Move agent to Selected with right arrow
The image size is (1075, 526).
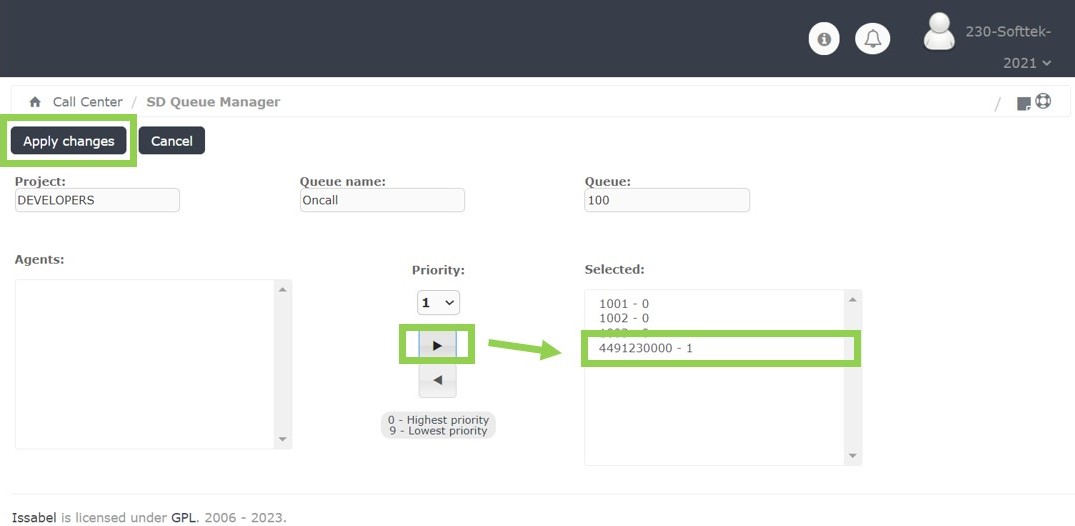coord(437,345)
